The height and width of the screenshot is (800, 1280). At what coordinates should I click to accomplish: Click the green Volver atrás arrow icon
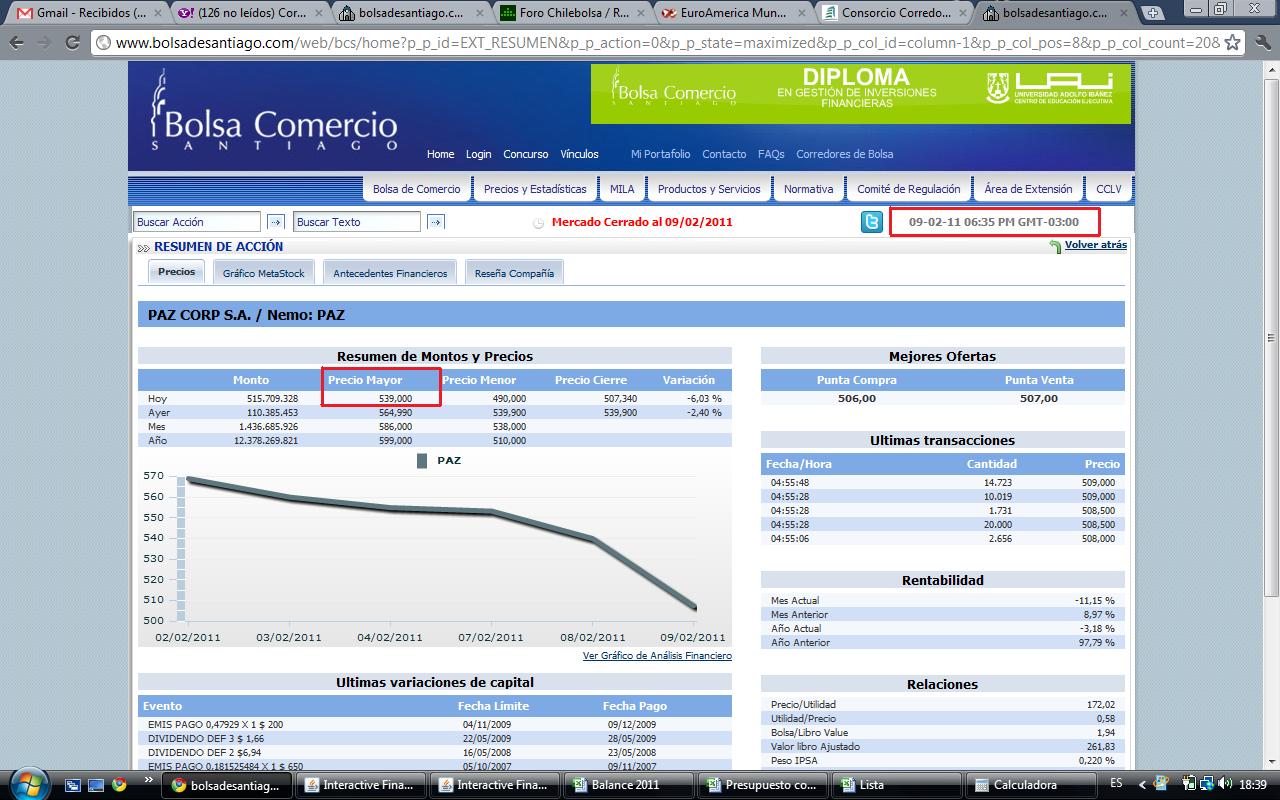click(1055, 246)
